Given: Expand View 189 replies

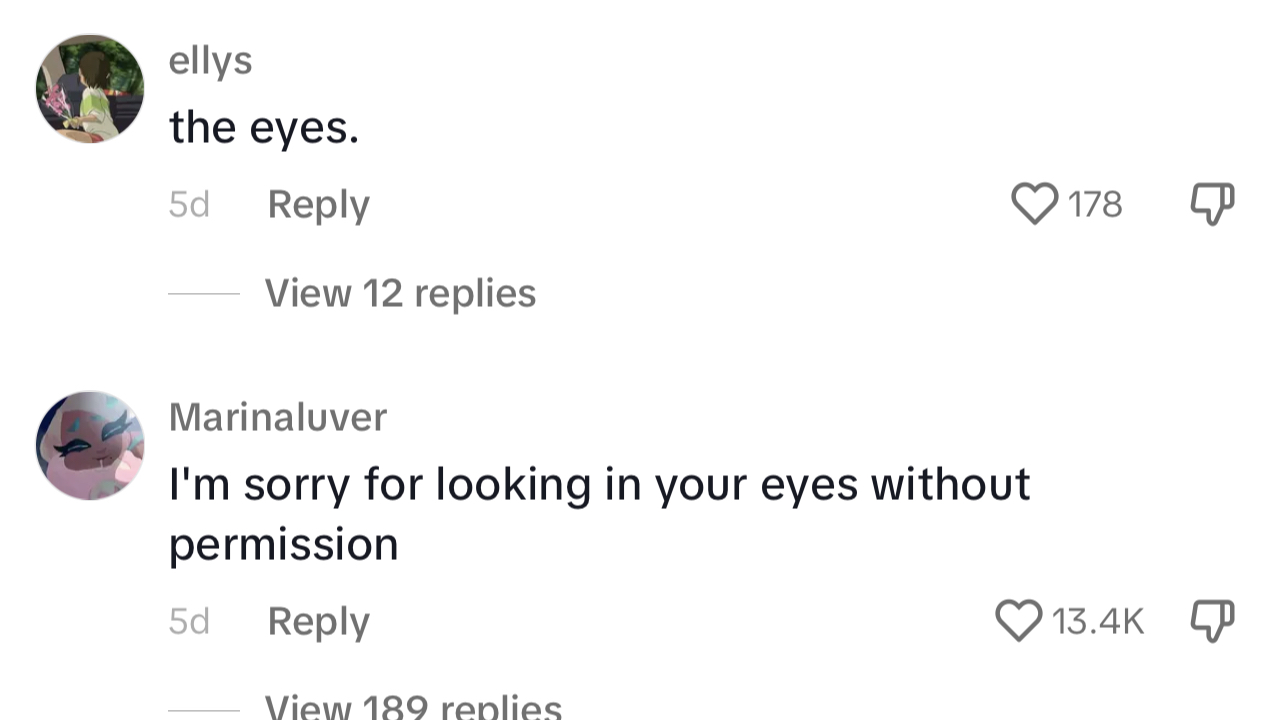Looking at the screenshot, I should [413, 706].
